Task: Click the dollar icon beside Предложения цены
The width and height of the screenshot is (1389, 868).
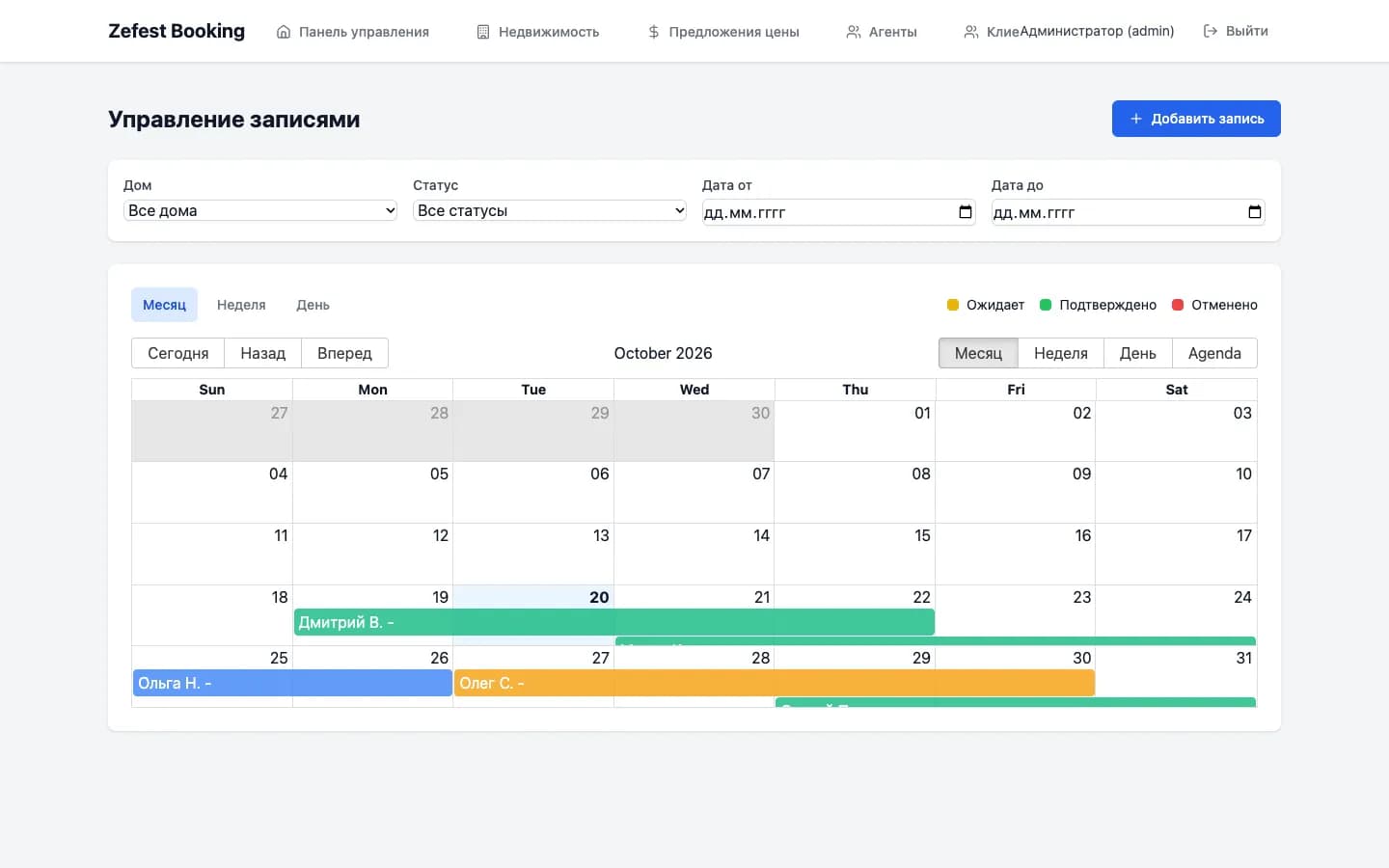Action: point(654,32)
